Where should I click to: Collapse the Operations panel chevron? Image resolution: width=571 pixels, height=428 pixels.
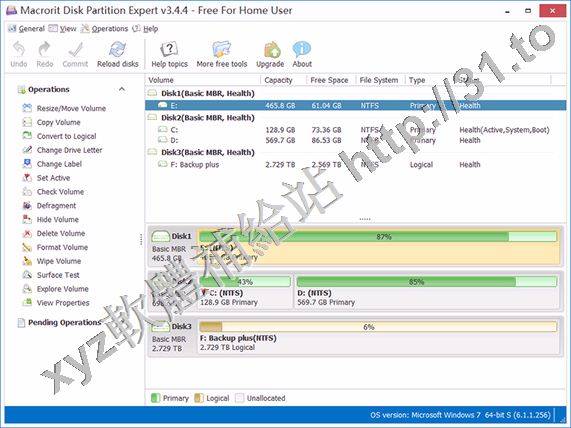click(122, 89)
